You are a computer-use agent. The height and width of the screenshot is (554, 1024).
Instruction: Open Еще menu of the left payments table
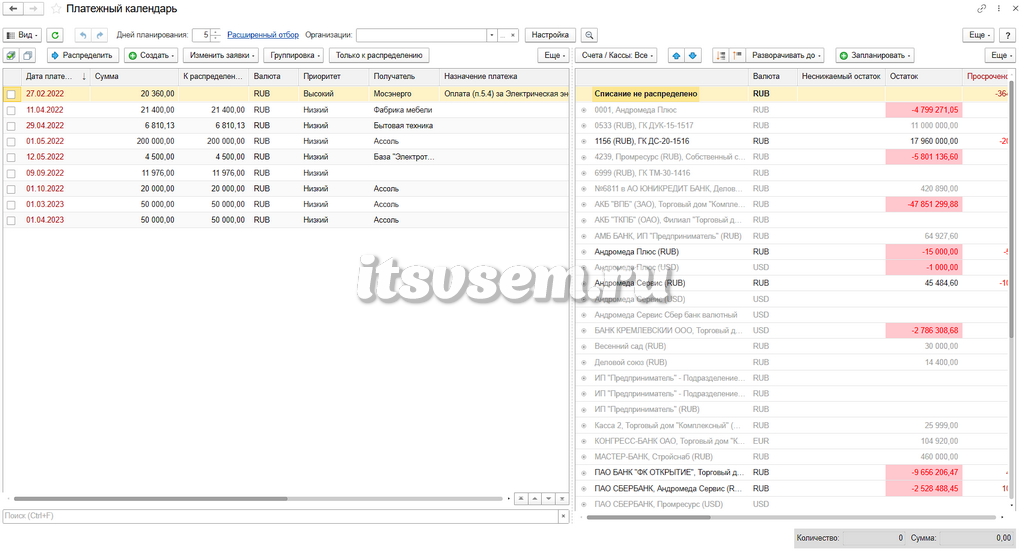[554, 56]
